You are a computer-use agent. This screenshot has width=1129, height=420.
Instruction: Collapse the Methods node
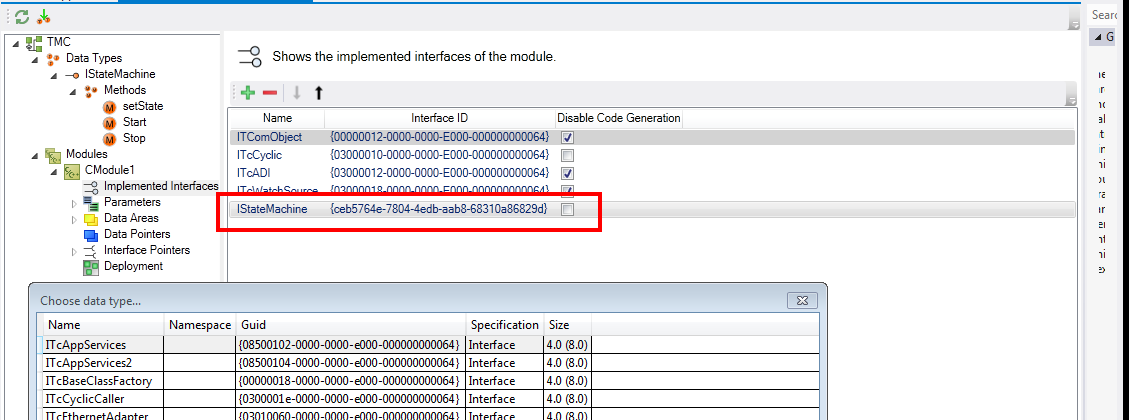tap(73, 91)
